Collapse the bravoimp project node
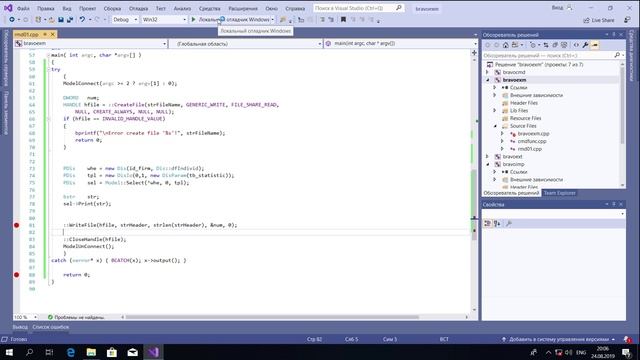The width and height of the screenshot is (640, 360). [x=487, y=164]
